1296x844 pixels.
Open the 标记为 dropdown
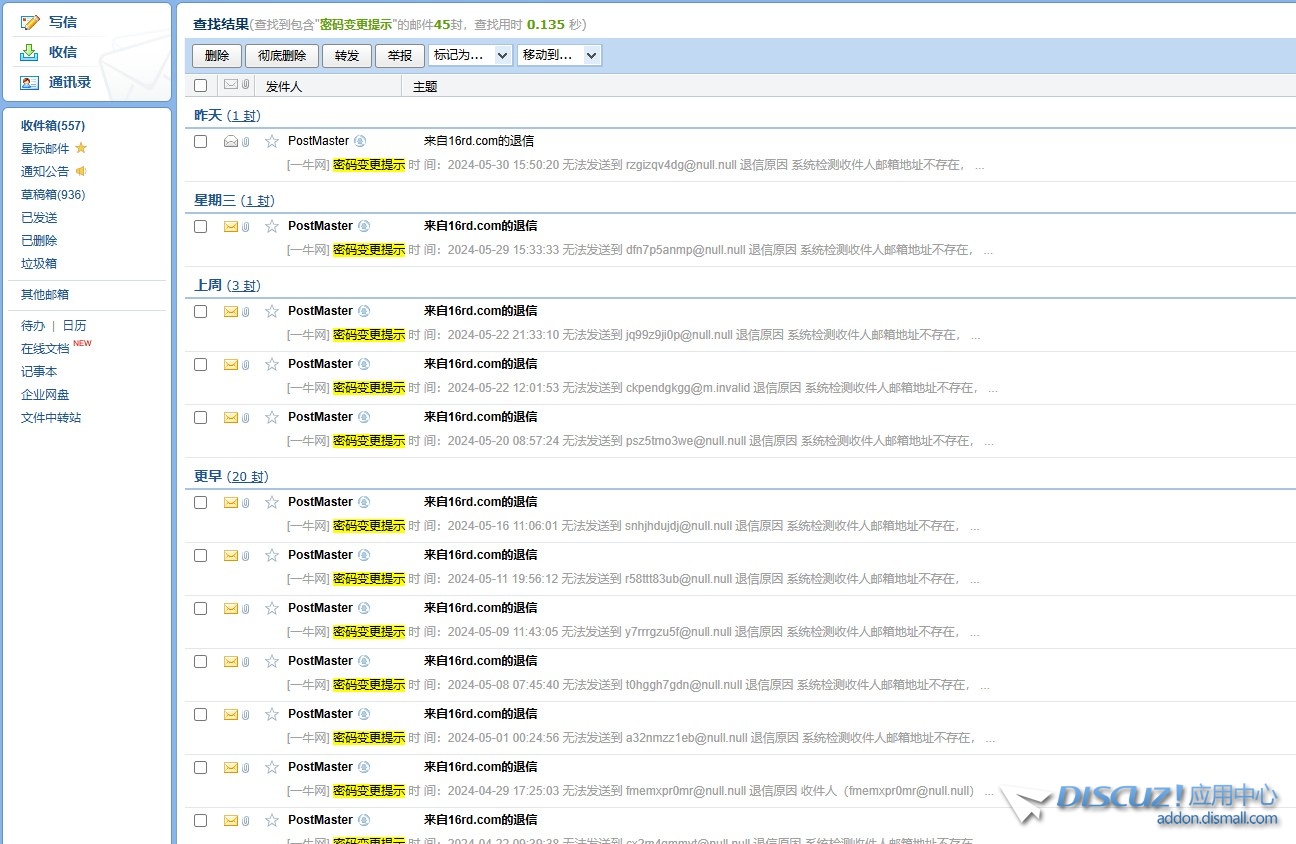tap(470, 55)
